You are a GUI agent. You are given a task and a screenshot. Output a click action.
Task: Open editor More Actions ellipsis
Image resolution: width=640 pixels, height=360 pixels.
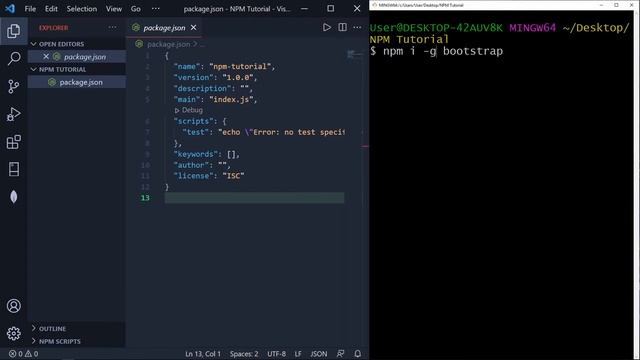pyautogui.click(x=357, y=27)
